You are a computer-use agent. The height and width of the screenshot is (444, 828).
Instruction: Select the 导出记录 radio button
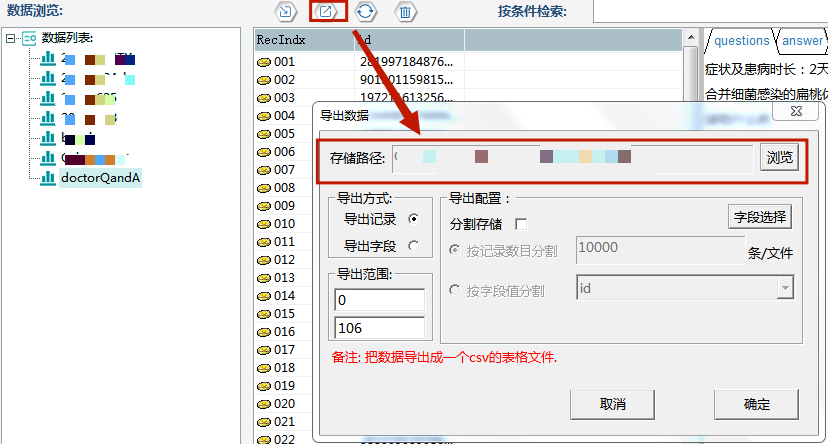pos(413,219)
